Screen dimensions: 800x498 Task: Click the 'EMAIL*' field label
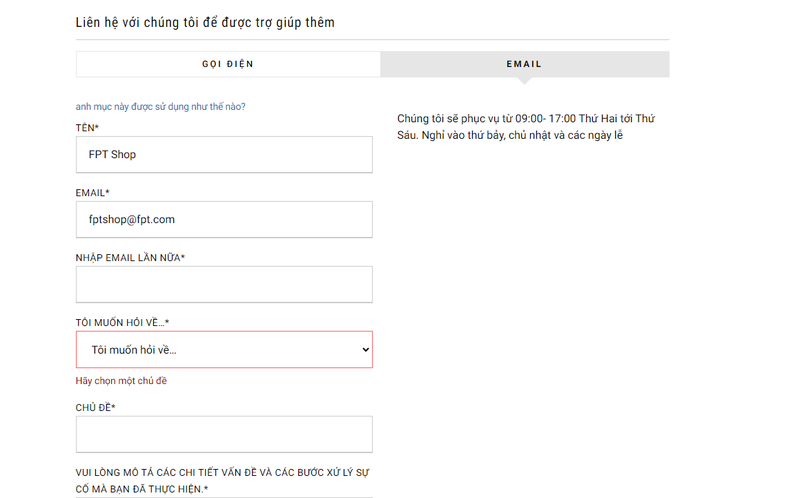(x=92, y=193)
